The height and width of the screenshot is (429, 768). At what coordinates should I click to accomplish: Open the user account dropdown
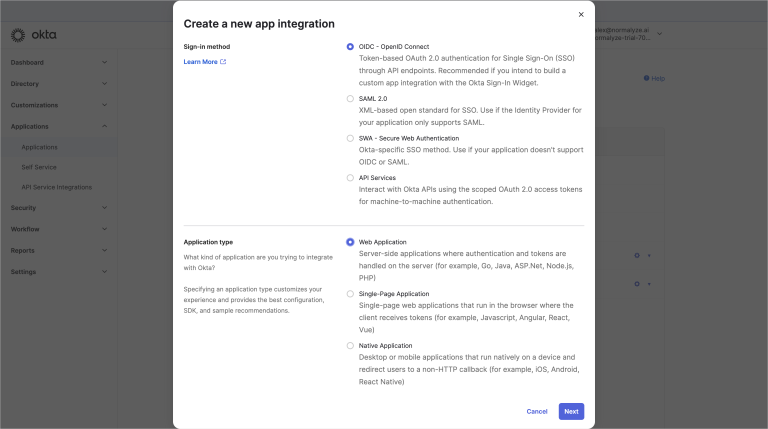pos(659,35)
